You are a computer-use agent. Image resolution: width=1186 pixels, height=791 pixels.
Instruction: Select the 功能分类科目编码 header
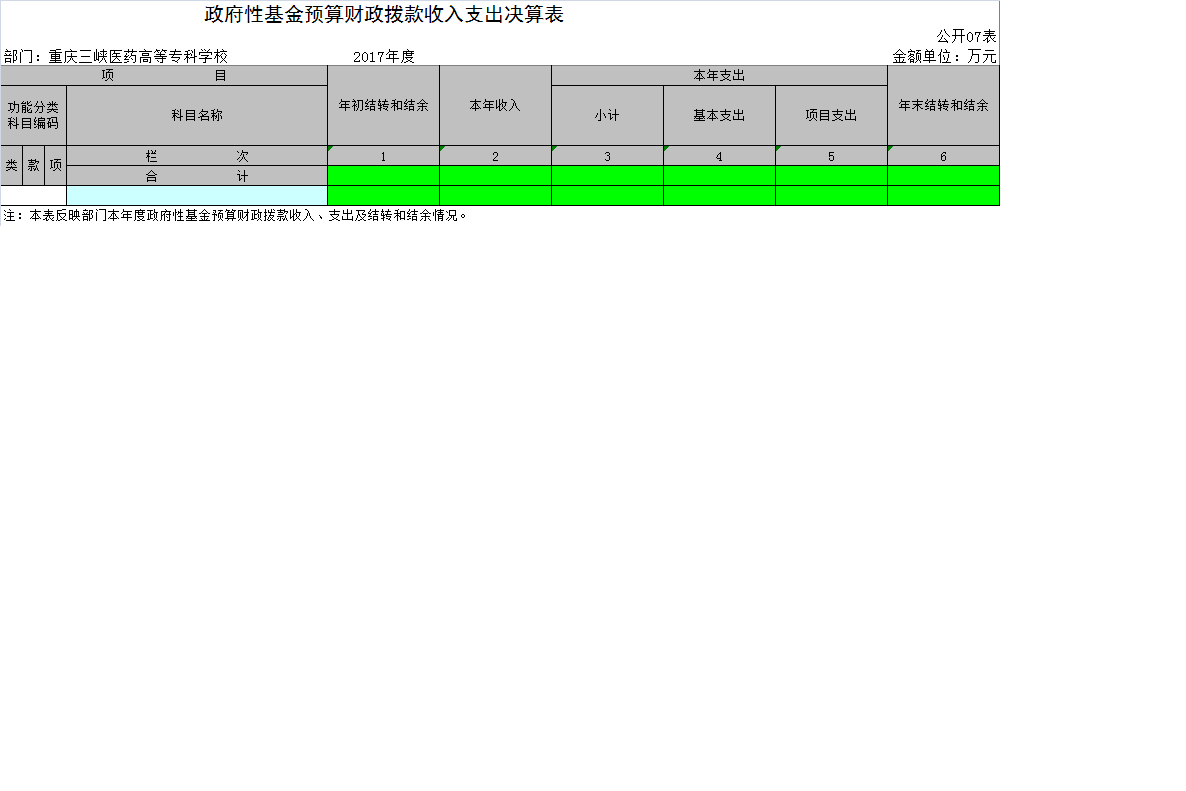click(33, 115)
